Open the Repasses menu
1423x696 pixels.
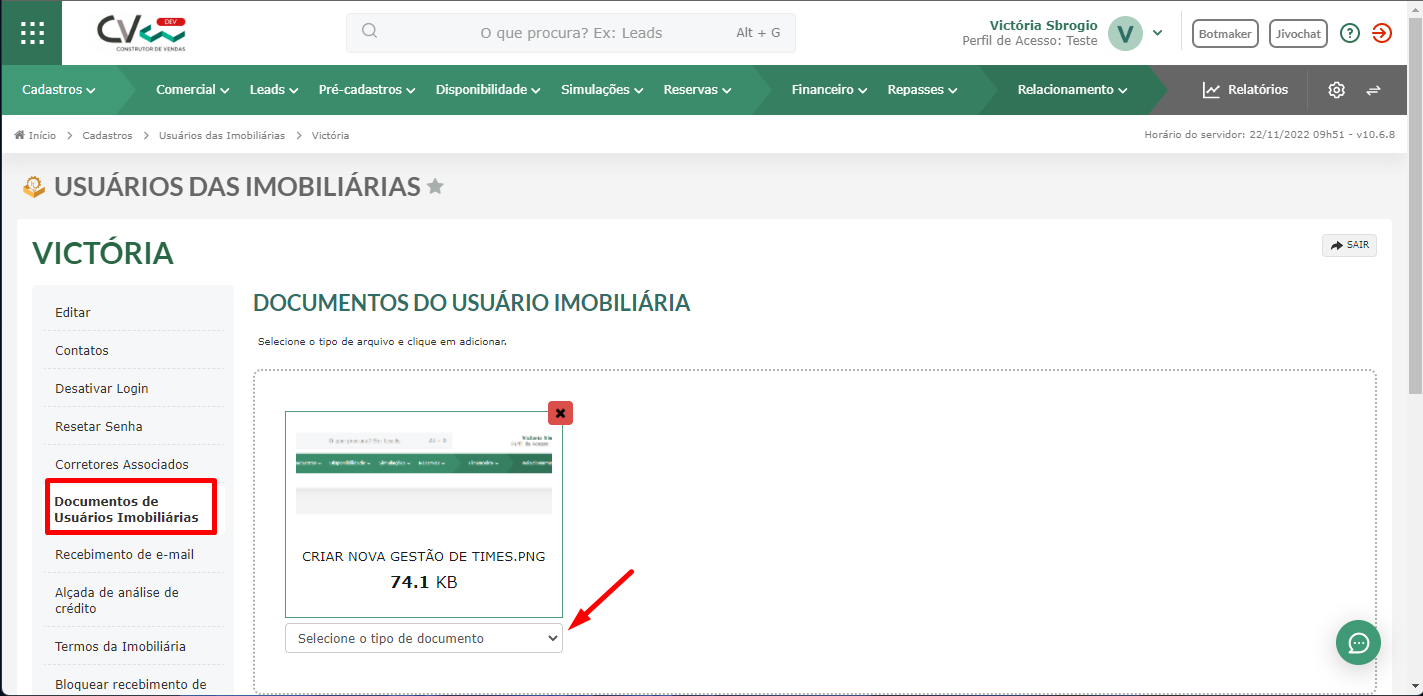[x=922, y=90]
